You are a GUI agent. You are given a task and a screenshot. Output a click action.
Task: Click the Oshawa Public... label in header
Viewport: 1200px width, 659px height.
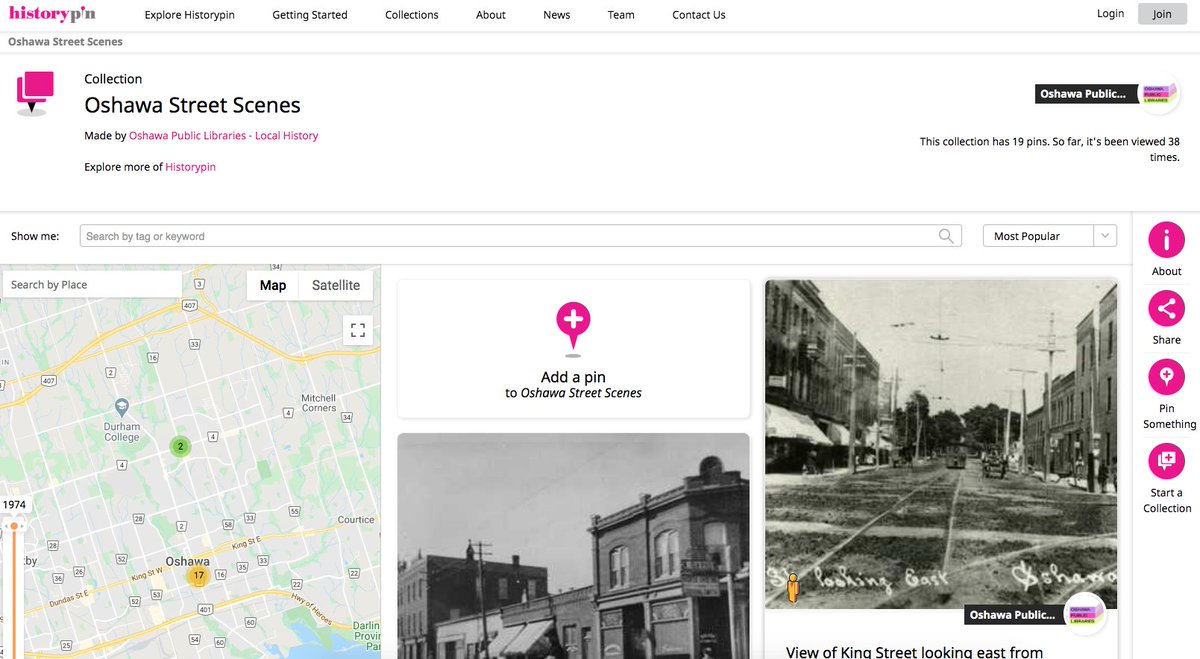1087,94
